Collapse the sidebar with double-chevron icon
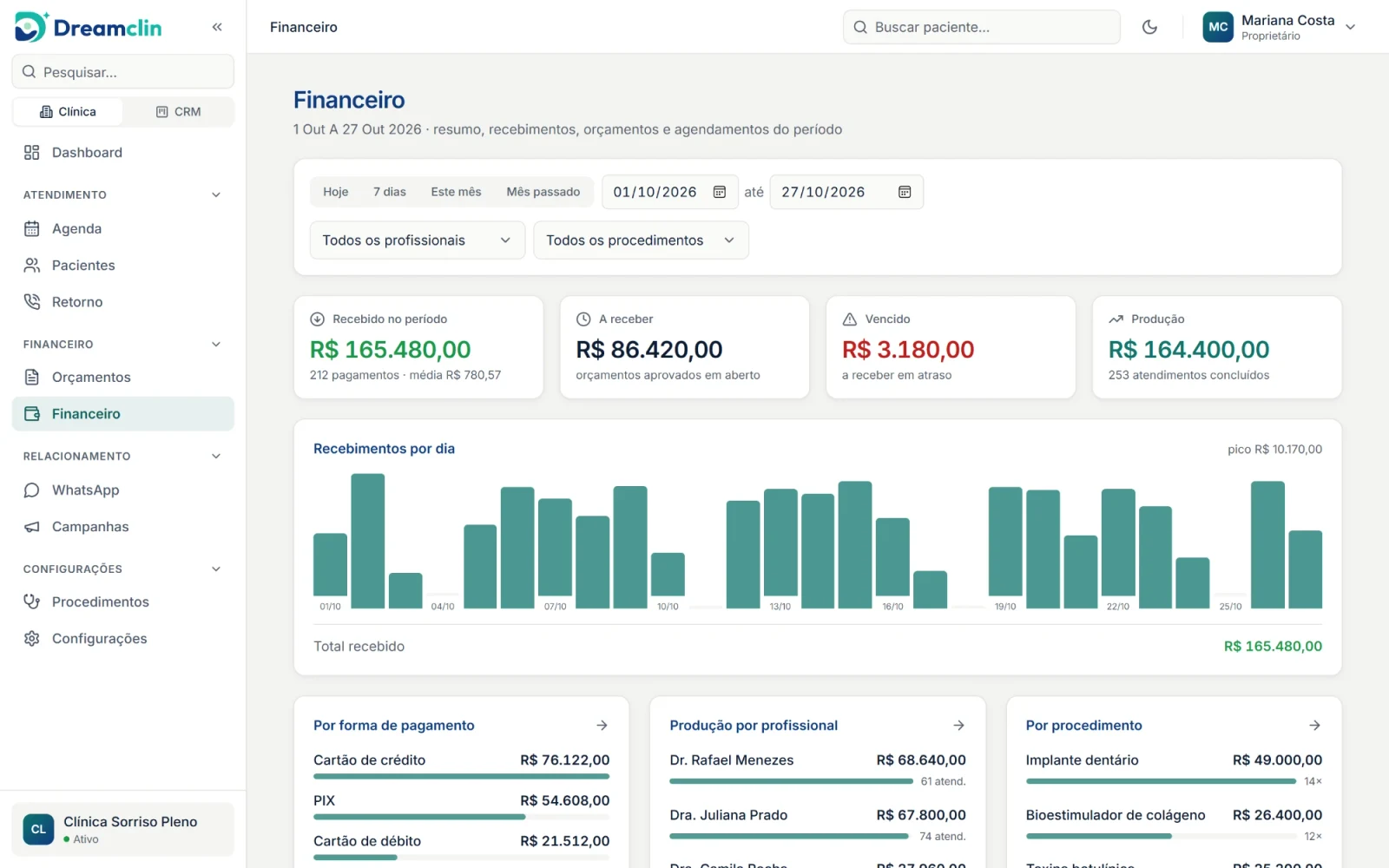The height and width of the screenshot is (868, 1389). [217, 27]
